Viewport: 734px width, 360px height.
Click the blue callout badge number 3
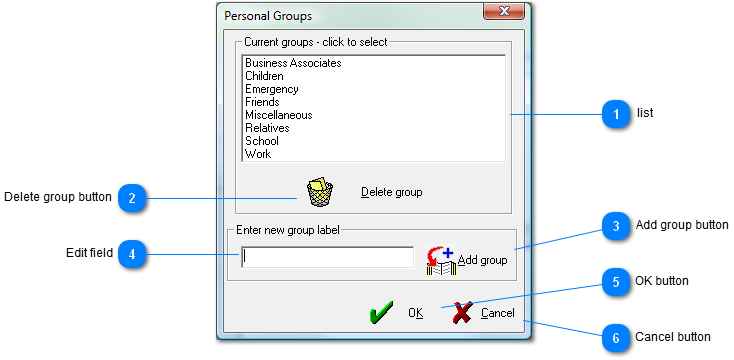click(616, 226)
